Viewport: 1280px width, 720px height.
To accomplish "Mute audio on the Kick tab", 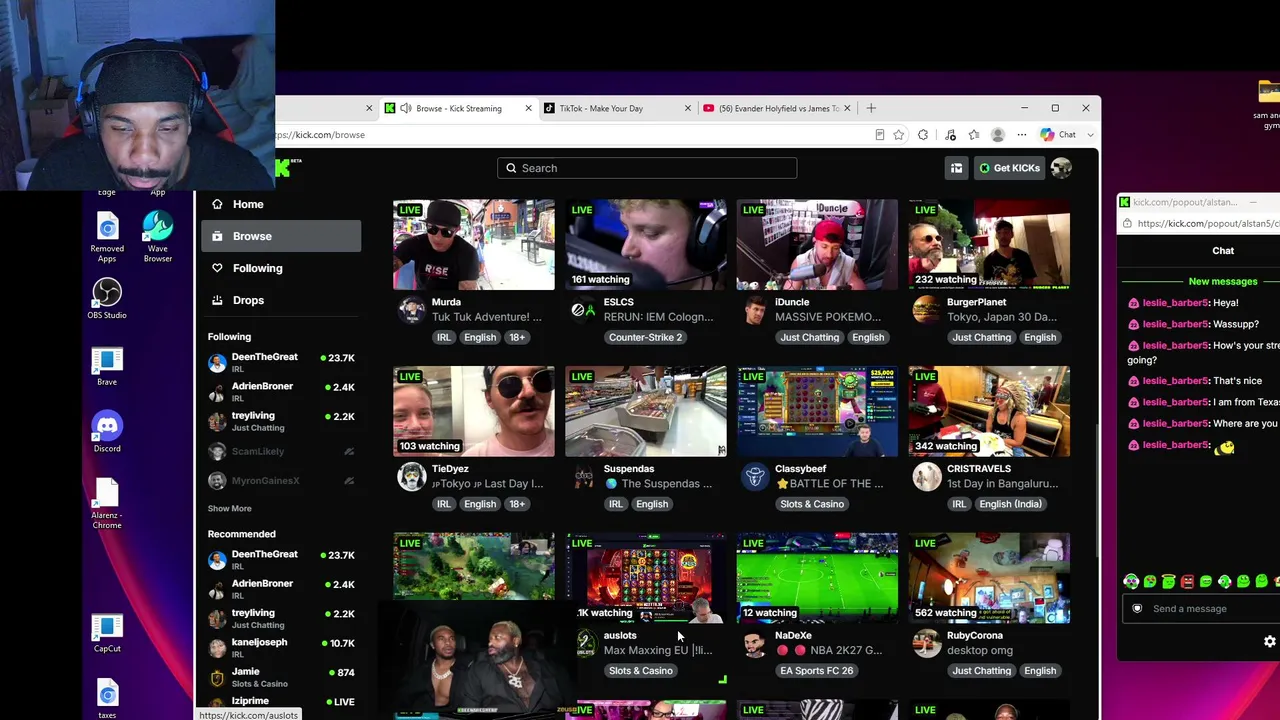I will (405, 108).
